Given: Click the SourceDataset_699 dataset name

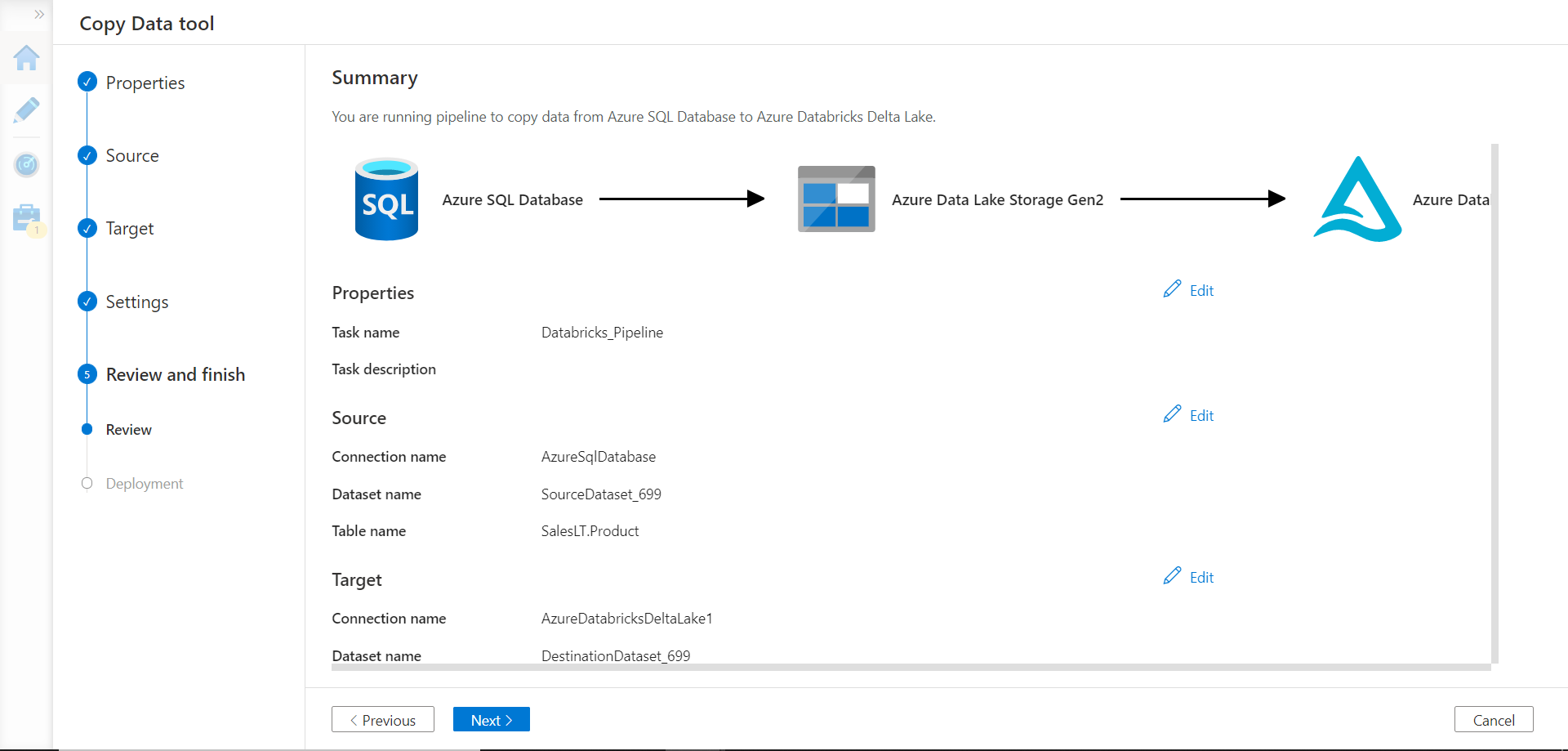Looking at the screenshot, I should [x=601, y=494].
